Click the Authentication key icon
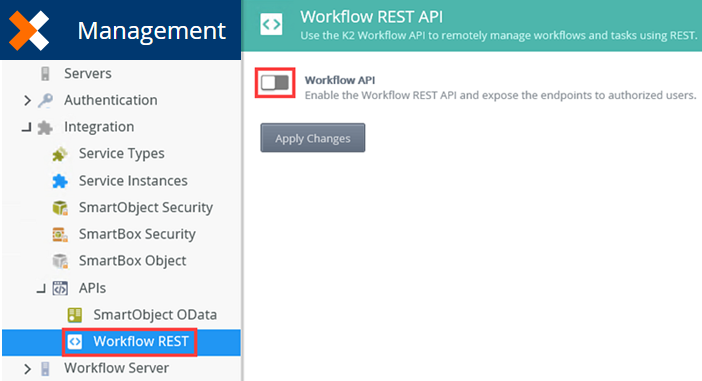 coord(45,100)
